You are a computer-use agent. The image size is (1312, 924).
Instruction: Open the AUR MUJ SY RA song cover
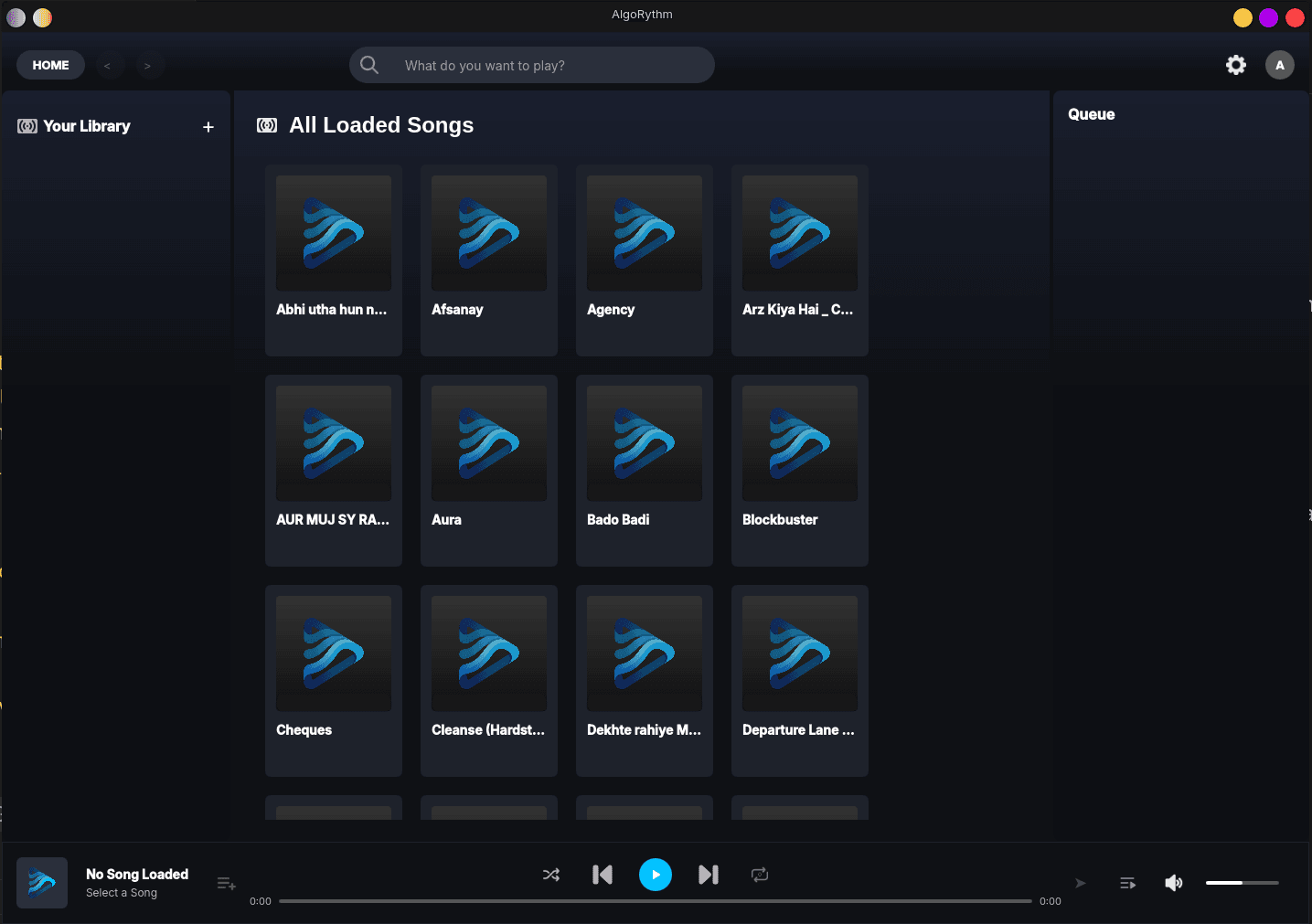(334, 443)
